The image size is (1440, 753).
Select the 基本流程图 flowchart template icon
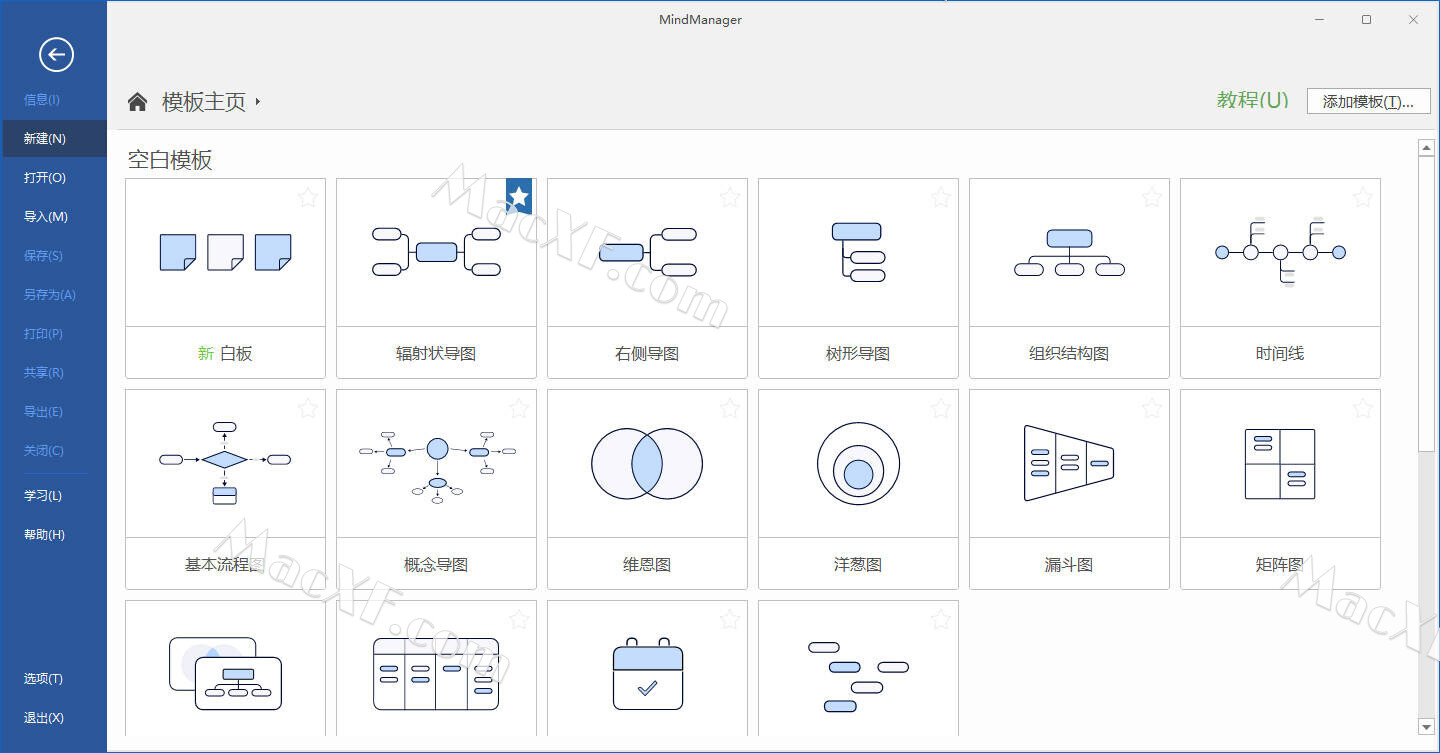(x=225, y=462)
